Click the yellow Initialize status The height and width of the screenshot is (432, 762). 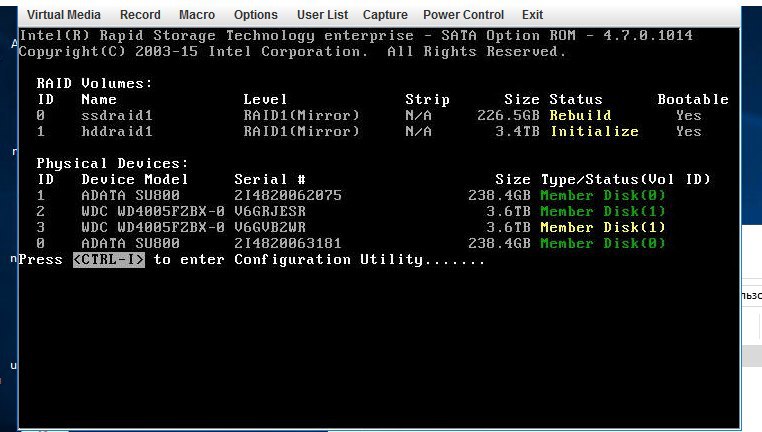coord(594,132)
